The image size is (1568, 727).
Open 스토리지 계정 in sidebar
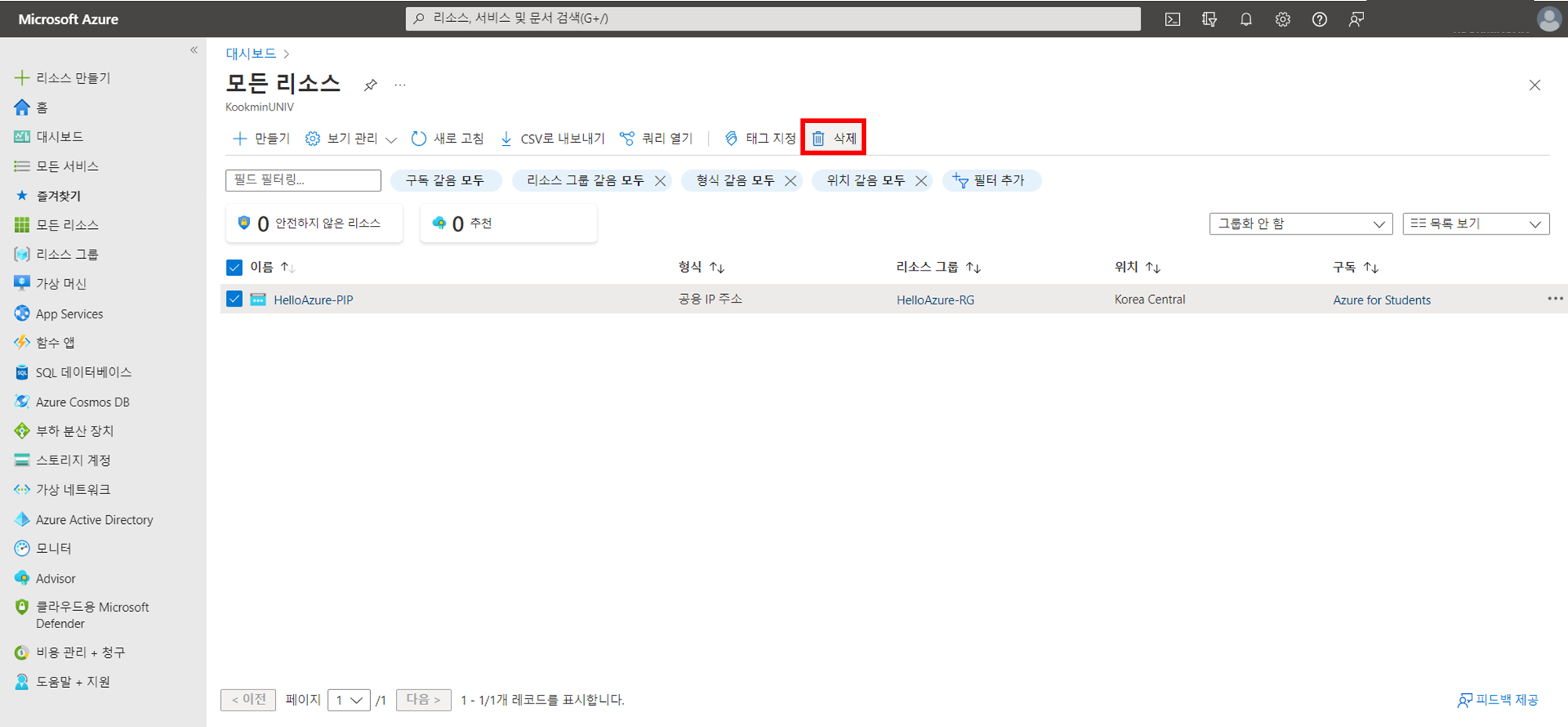click(63, 460)
